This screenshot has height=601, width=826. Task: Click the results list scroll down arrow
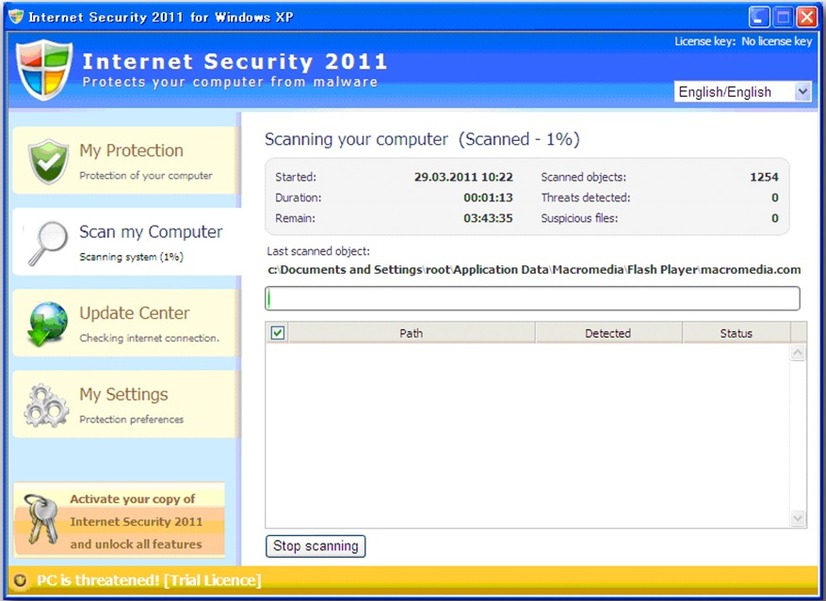pyautogui.click(x=798, y=518)
